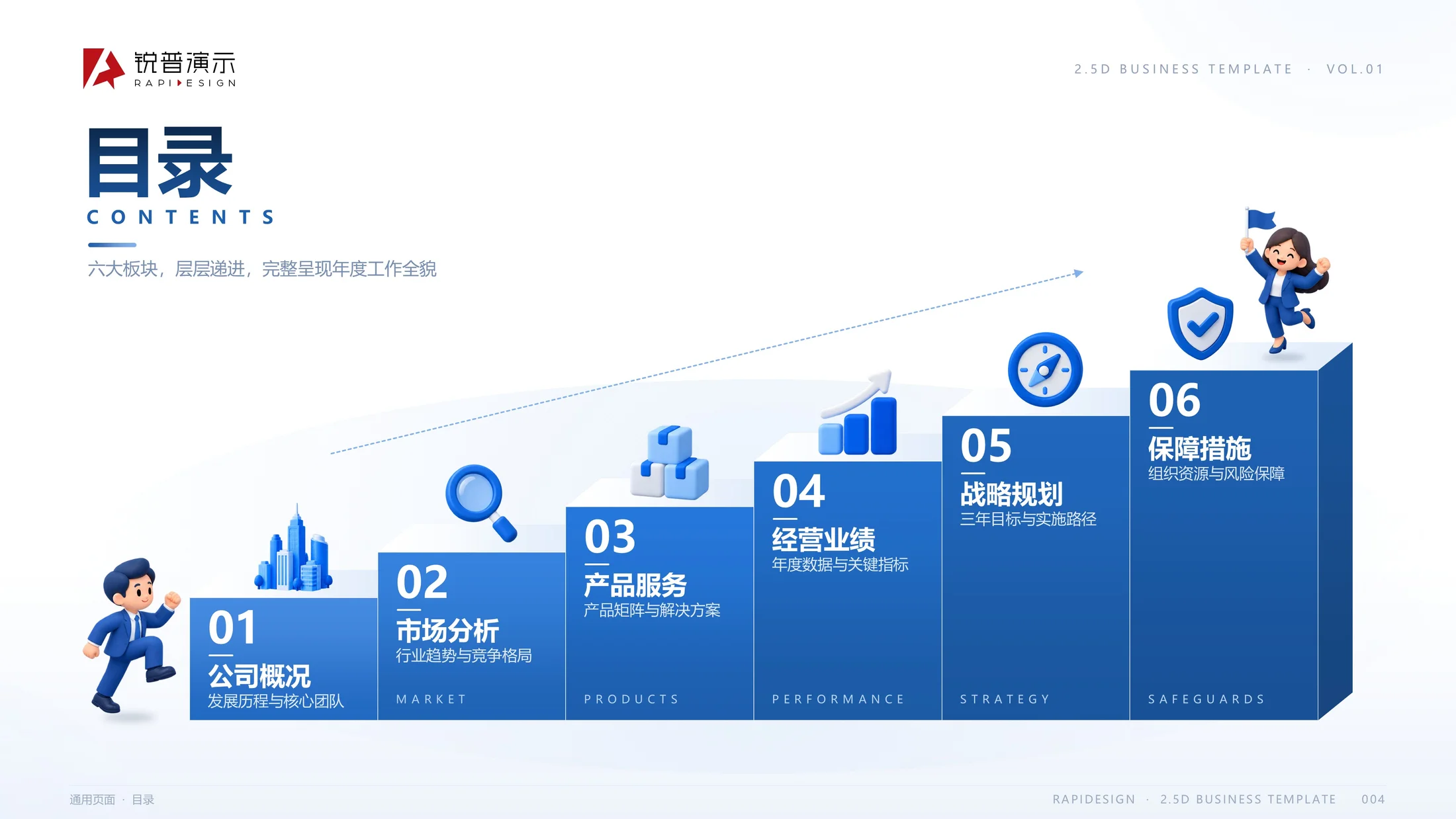Select the PERFORMANCE label

[x=838, y=699]
